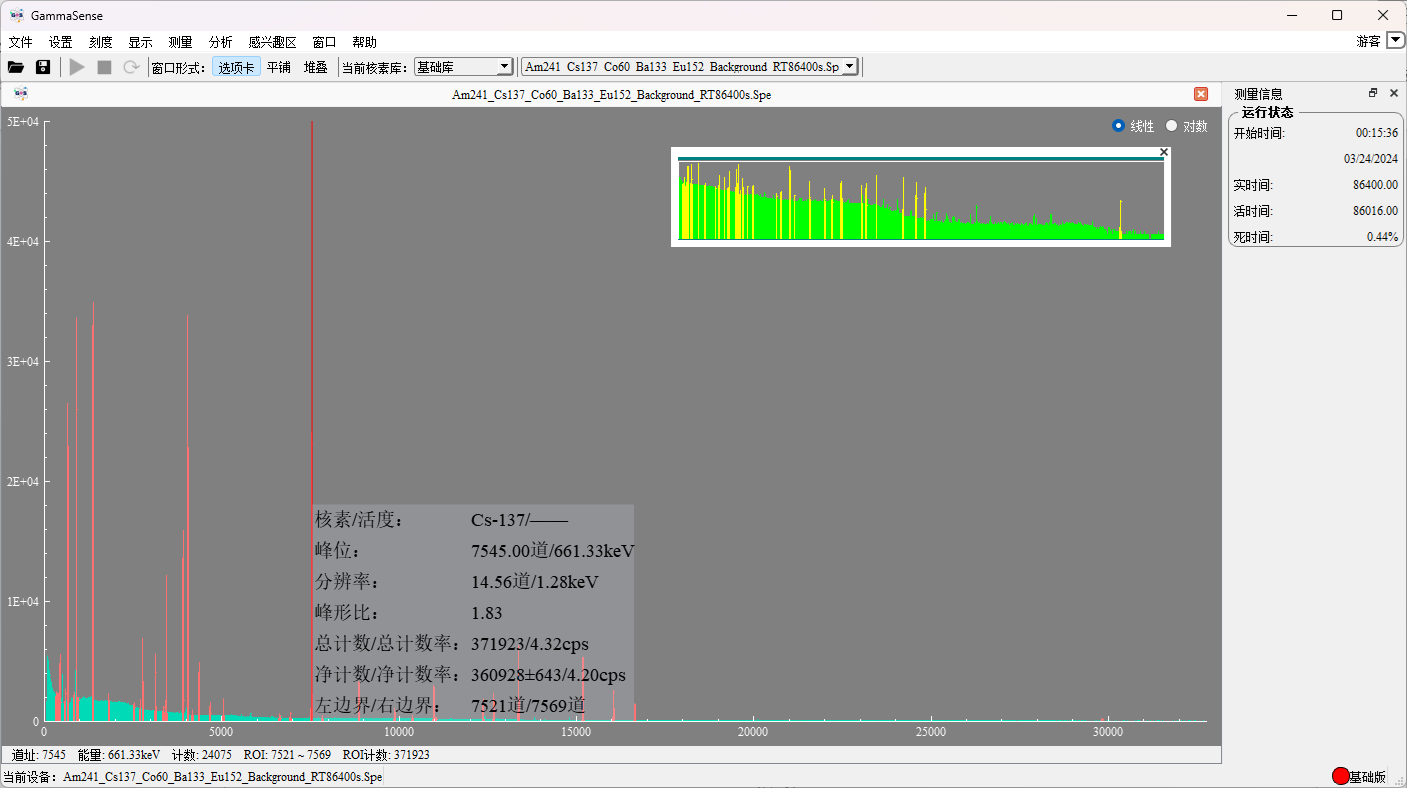Viewport: 1407px width, 788px height.
Task: Select the 线性 linear scale radio button
Action: coord(1119,126)
